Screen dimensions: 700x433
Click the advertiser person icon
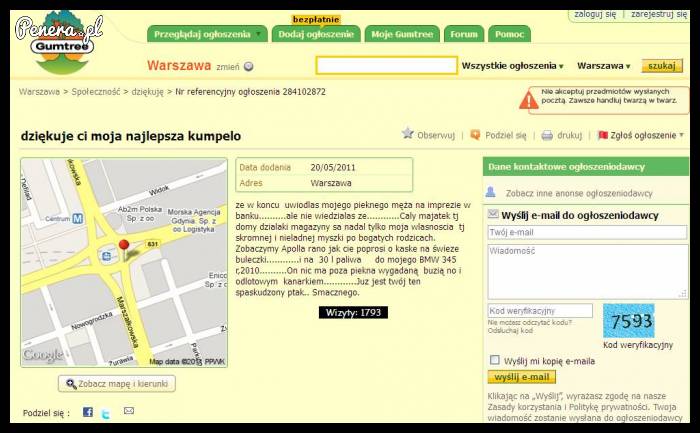click(490, 192)
